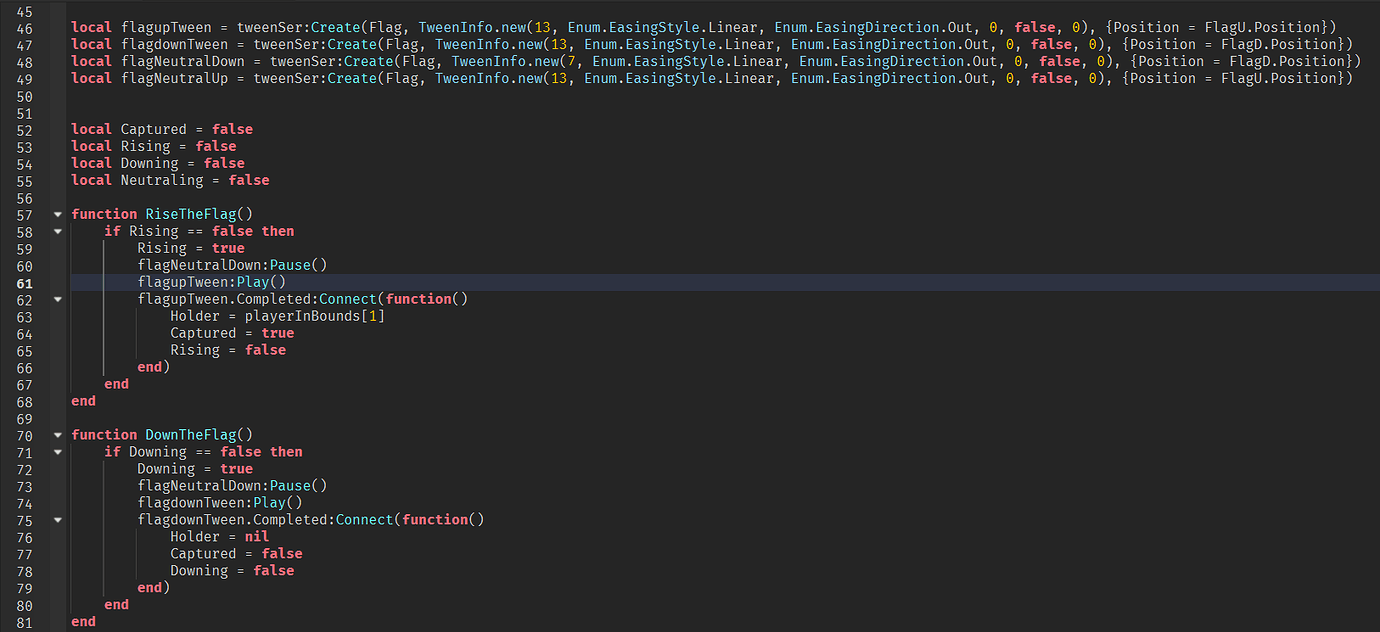The height and width of the screenshot is (632, 1380).
Task: Click 'flagNeutralUp' variable on line 49
Action: 174,79
